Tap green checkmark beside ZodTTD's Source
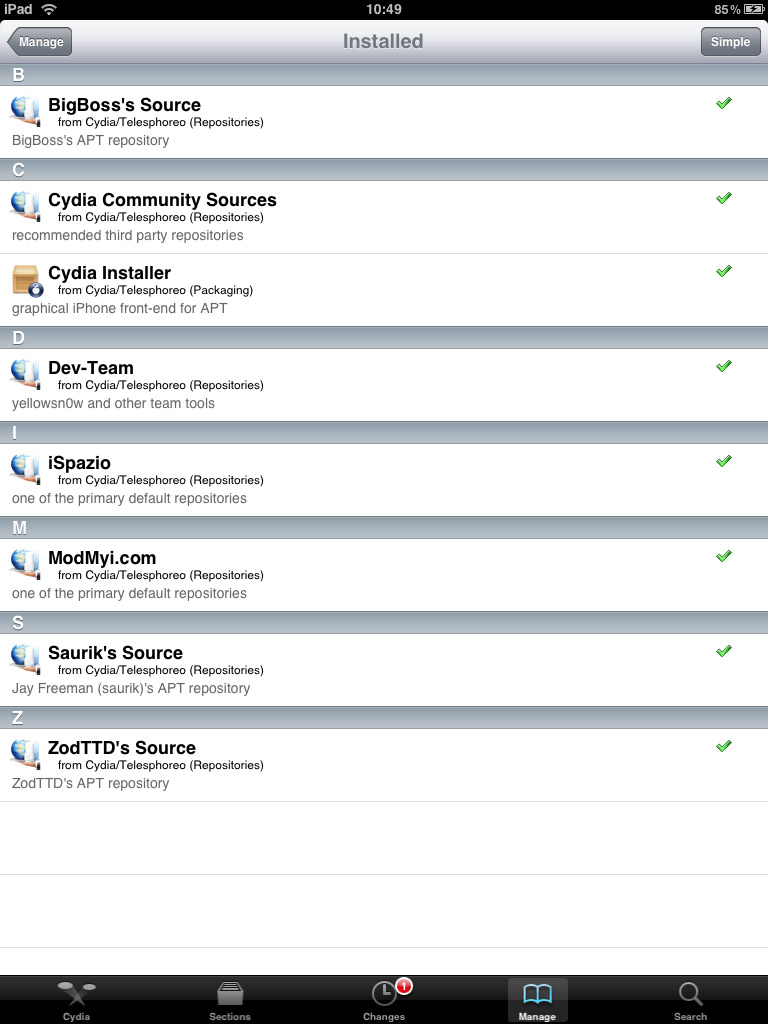 (x=724, y=746)
